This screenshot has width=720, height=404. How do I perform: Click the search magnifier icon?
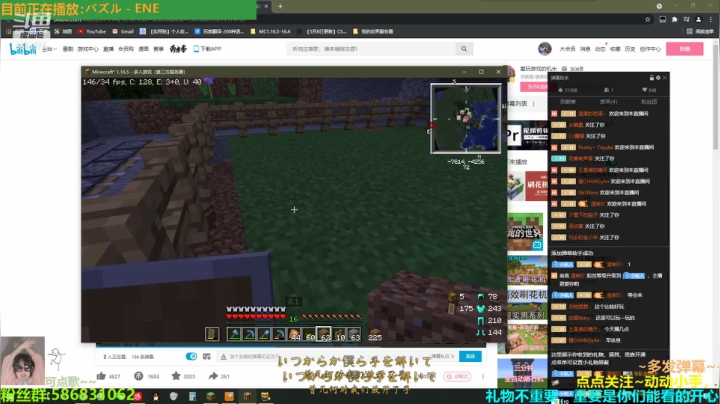point(464,49)
